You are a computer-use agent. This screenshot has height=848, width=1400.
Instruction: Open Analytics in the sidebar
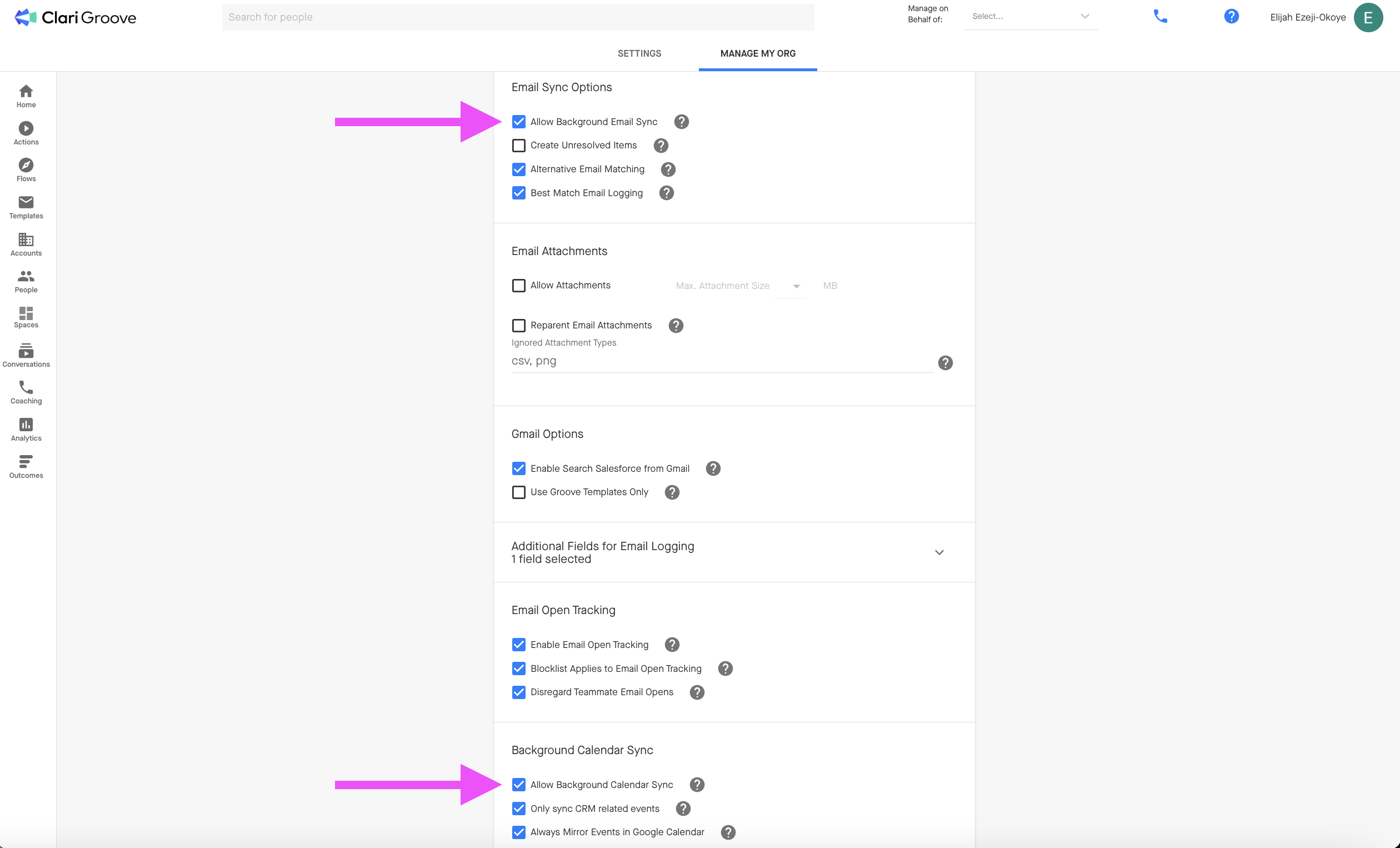point(26,430)
